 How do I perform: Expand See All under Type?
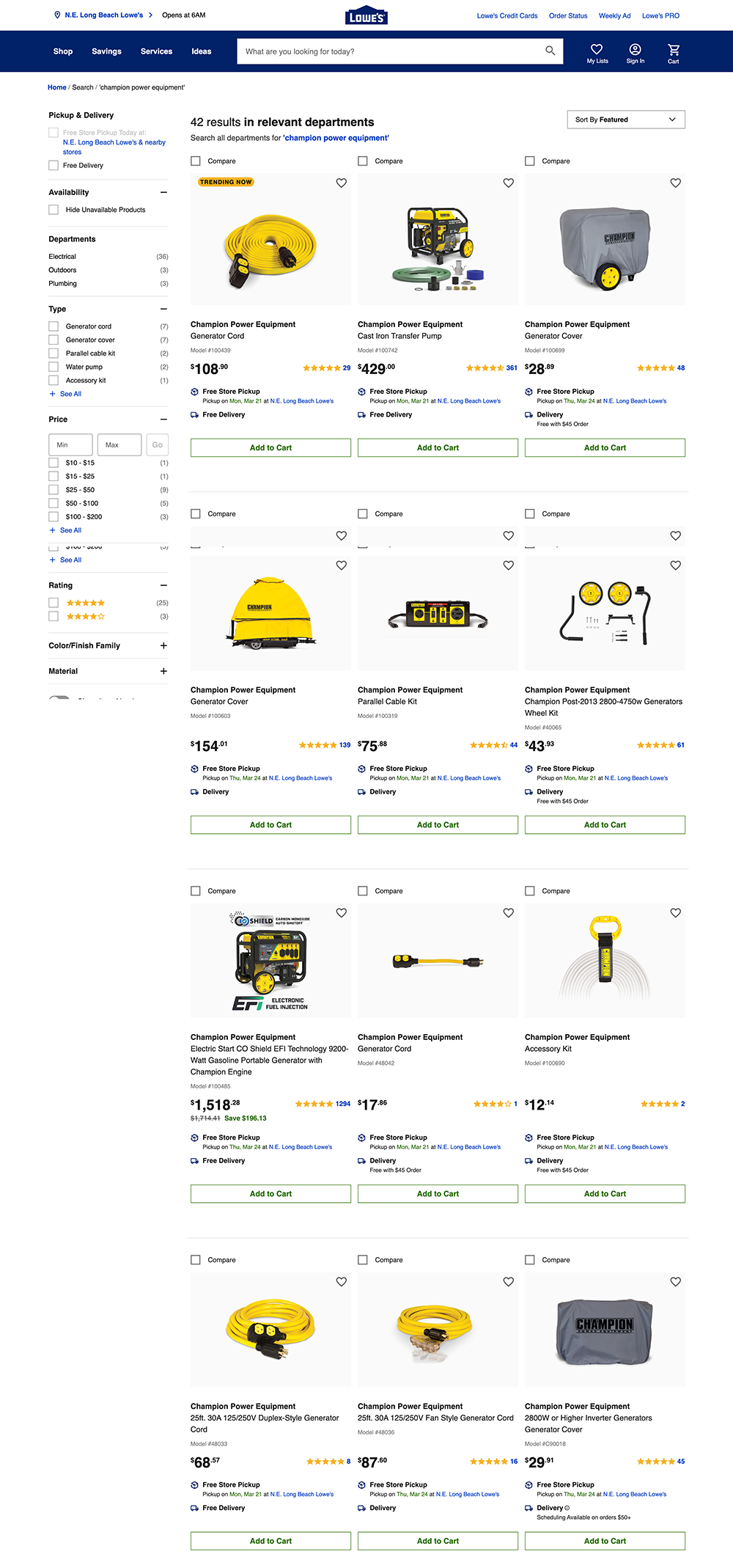[x=65, y=394]
